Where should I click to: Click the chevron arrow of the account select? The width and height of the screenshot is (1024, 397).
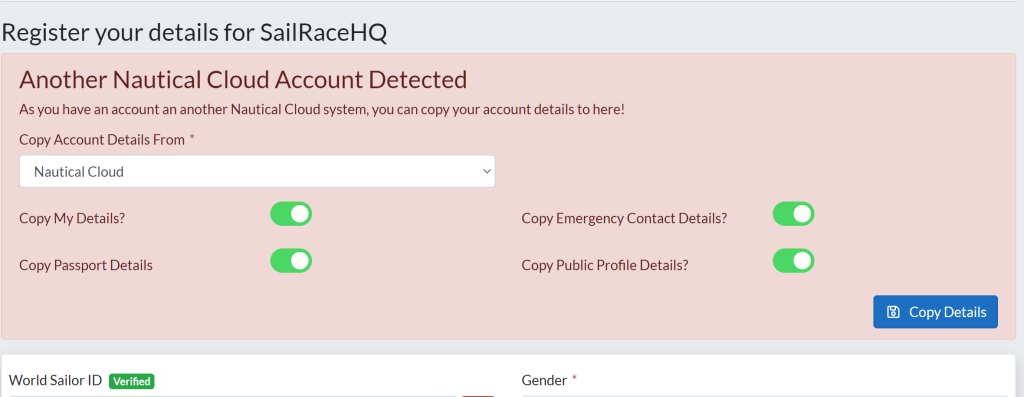pyautogui.click(x=487, y=172)
